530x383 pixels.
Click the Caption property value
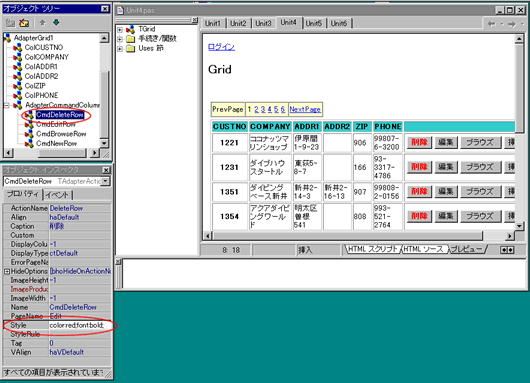click(80, 226)
